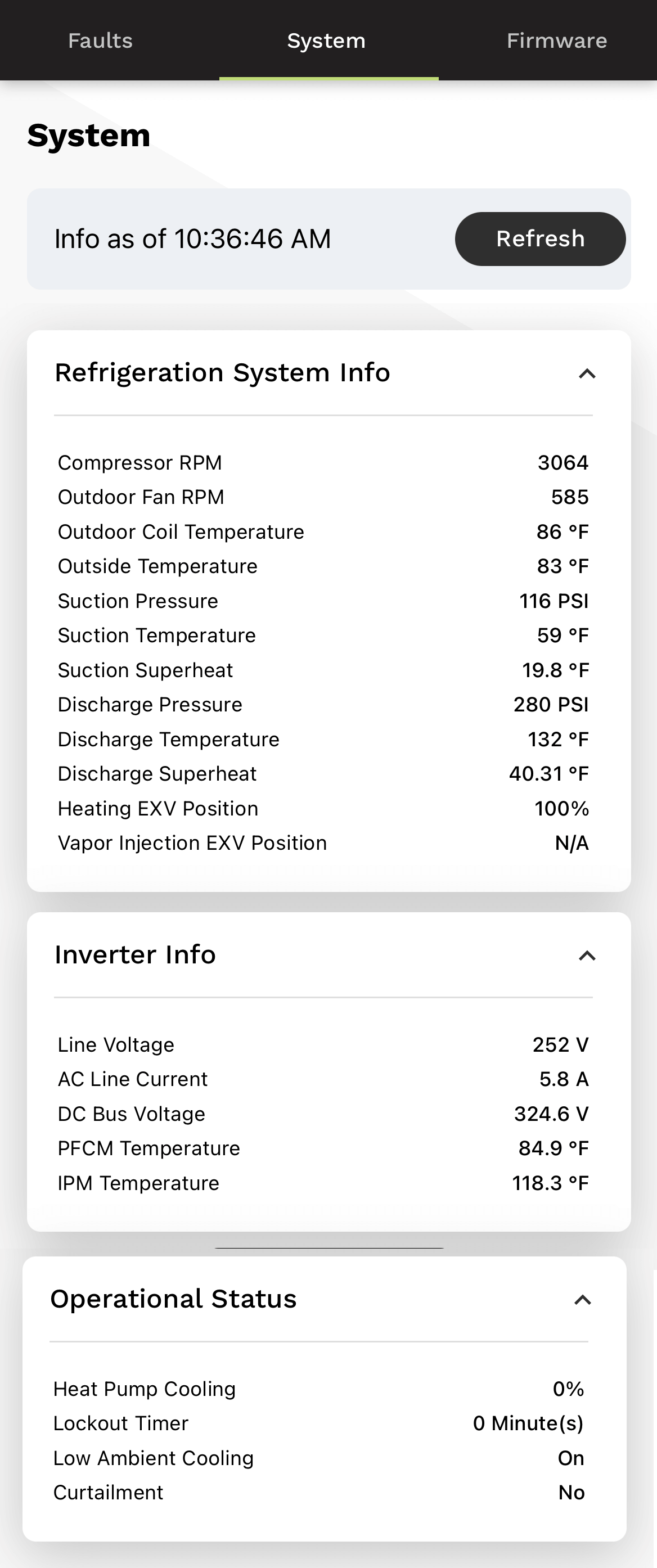Click the Low Ambient Cooling 'On' value
657x1568 pixels.
point(570,1458)
